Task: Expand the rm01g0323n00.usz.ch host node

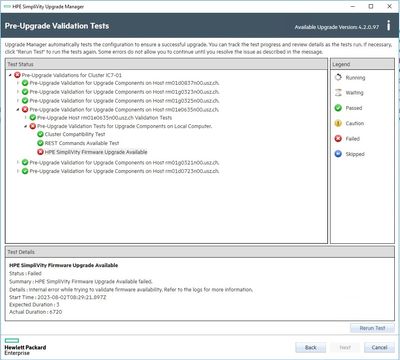Action: point(18,92)
